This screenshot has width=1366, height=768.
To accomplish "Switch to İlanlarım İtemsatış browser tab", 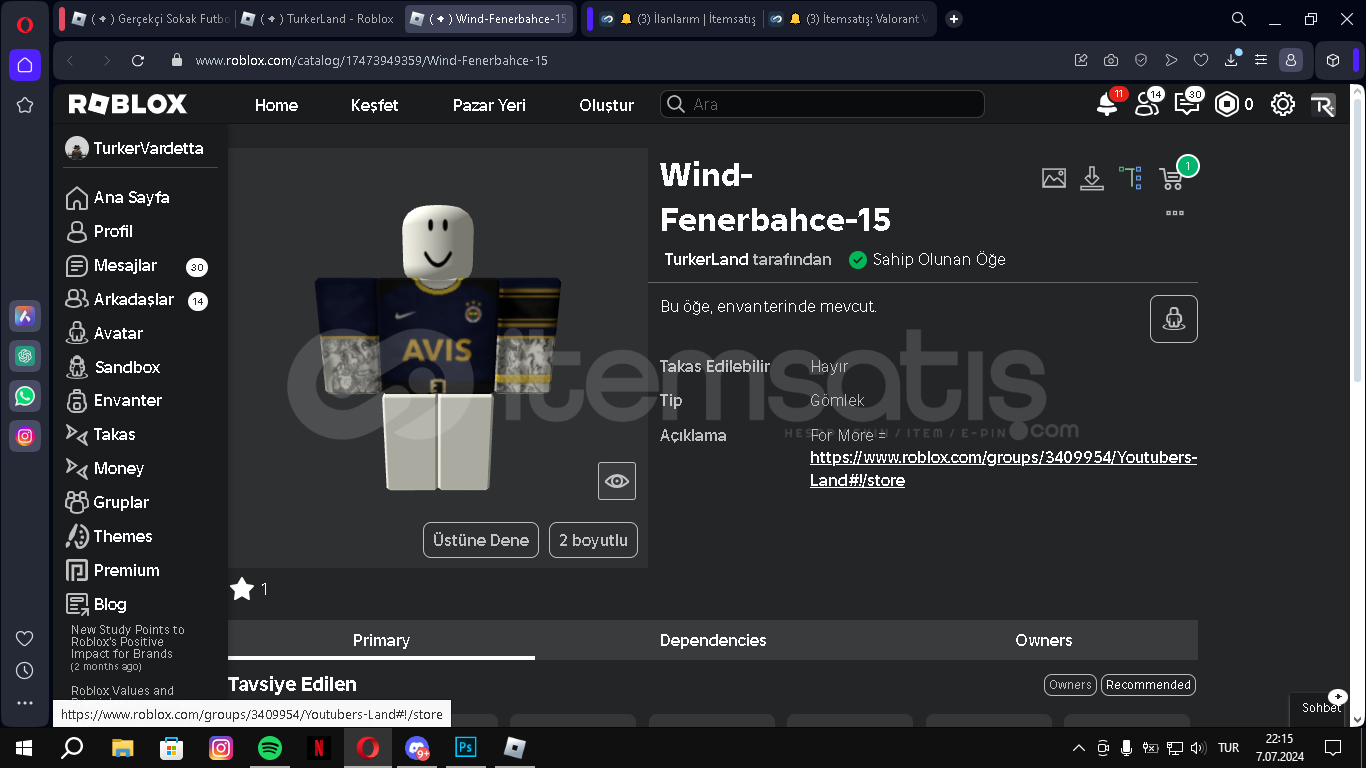I will [x=677, y=19].
